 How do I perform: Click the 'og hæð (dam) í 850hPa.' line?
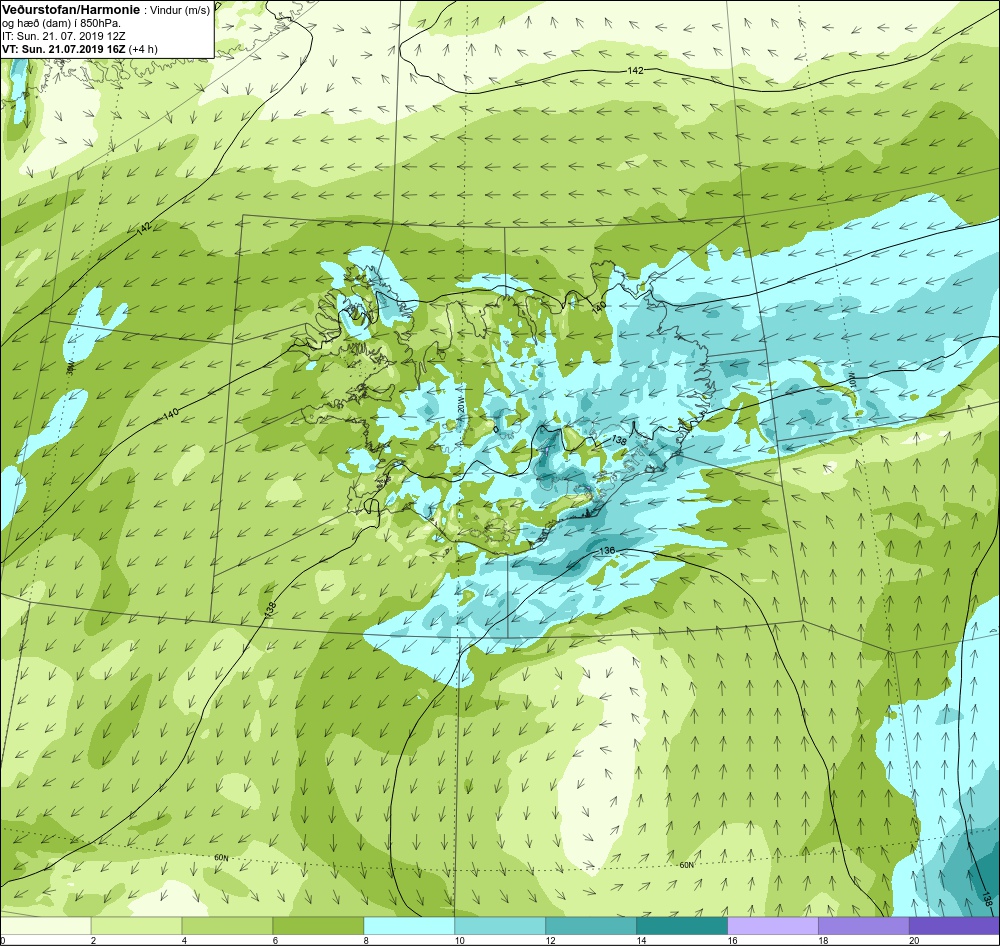62,24
